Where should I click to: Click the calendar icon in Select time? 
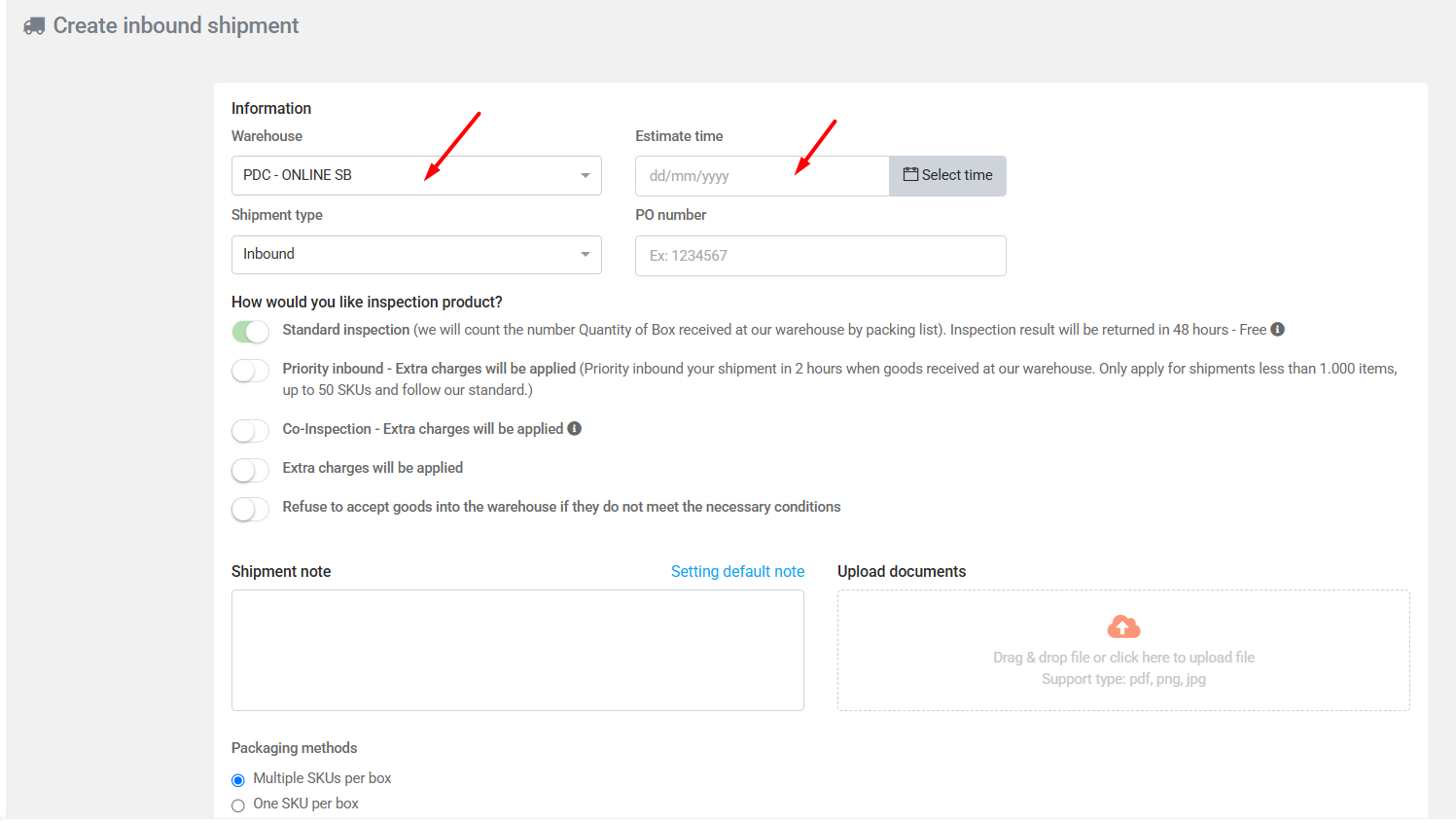pyautogui.click(x=910, y=175)
